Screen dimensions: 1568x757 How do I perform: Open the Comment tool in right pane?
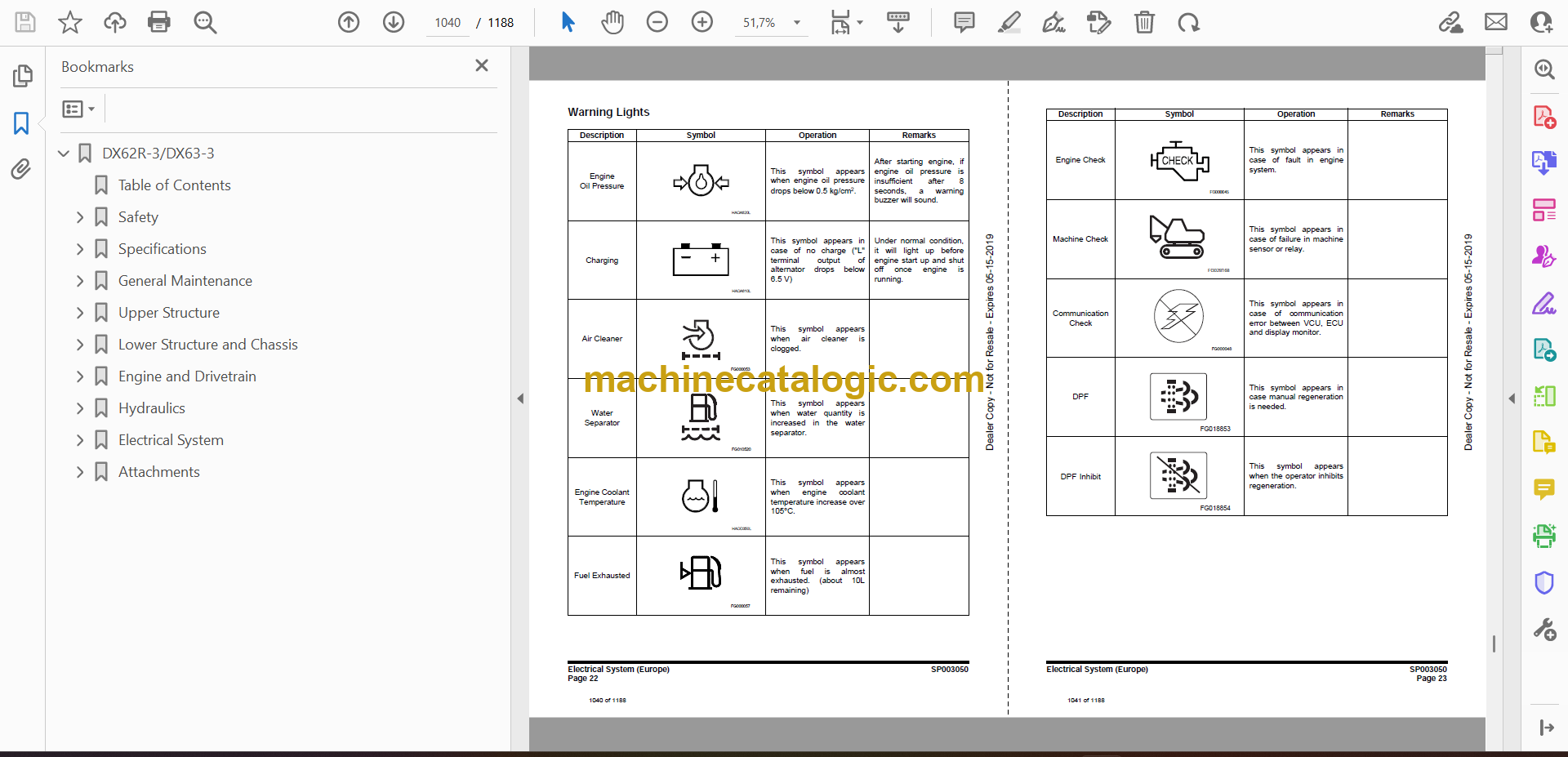point(1544,489)
